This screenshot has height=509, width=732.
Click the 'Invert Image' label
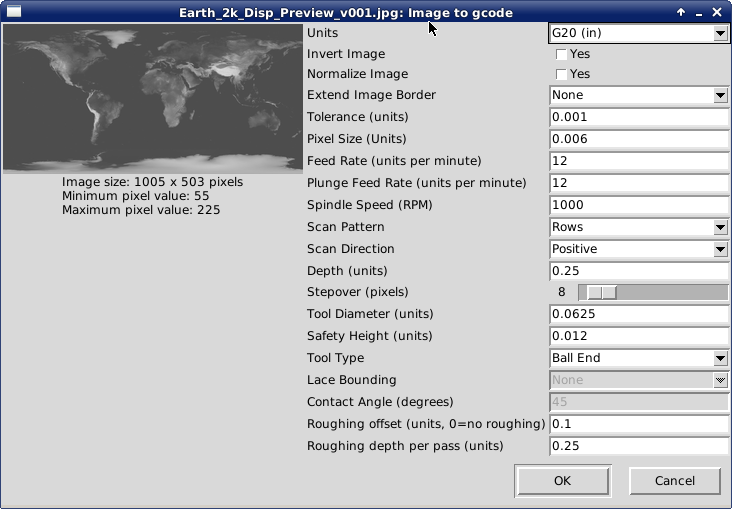point(346,54)
